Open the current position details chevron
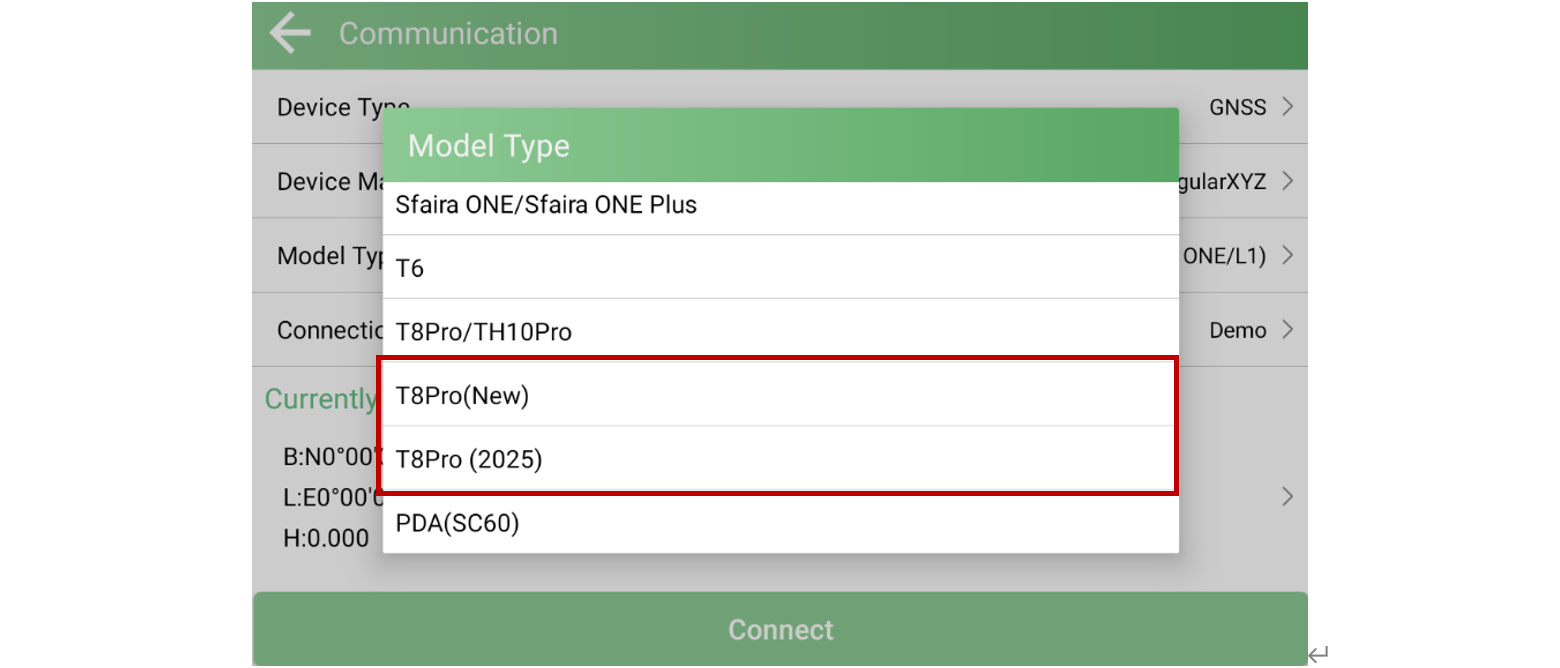 tap(1287, 497)
